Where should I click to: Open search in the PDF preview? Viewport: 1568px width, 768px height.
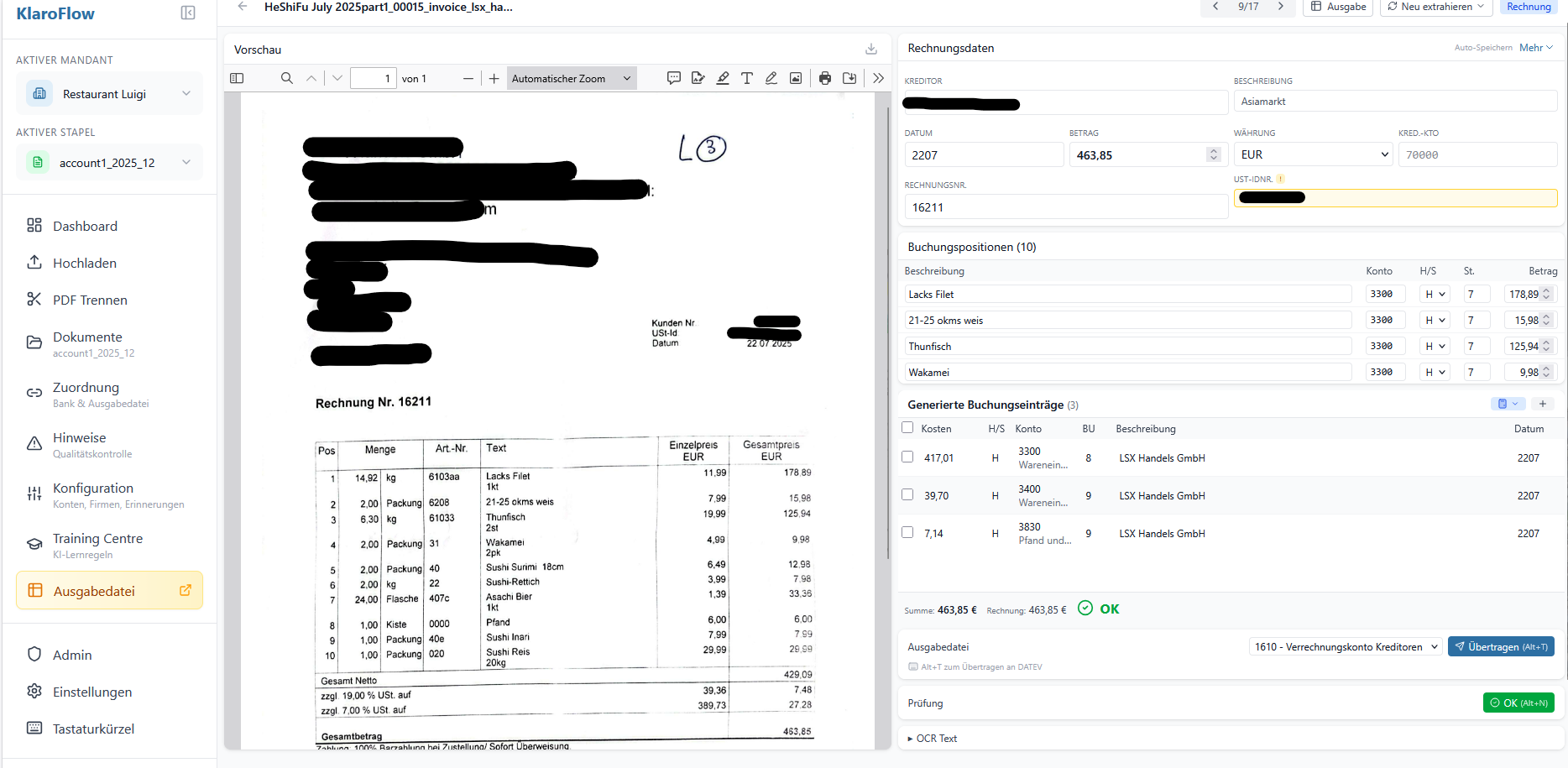point(287,78)
